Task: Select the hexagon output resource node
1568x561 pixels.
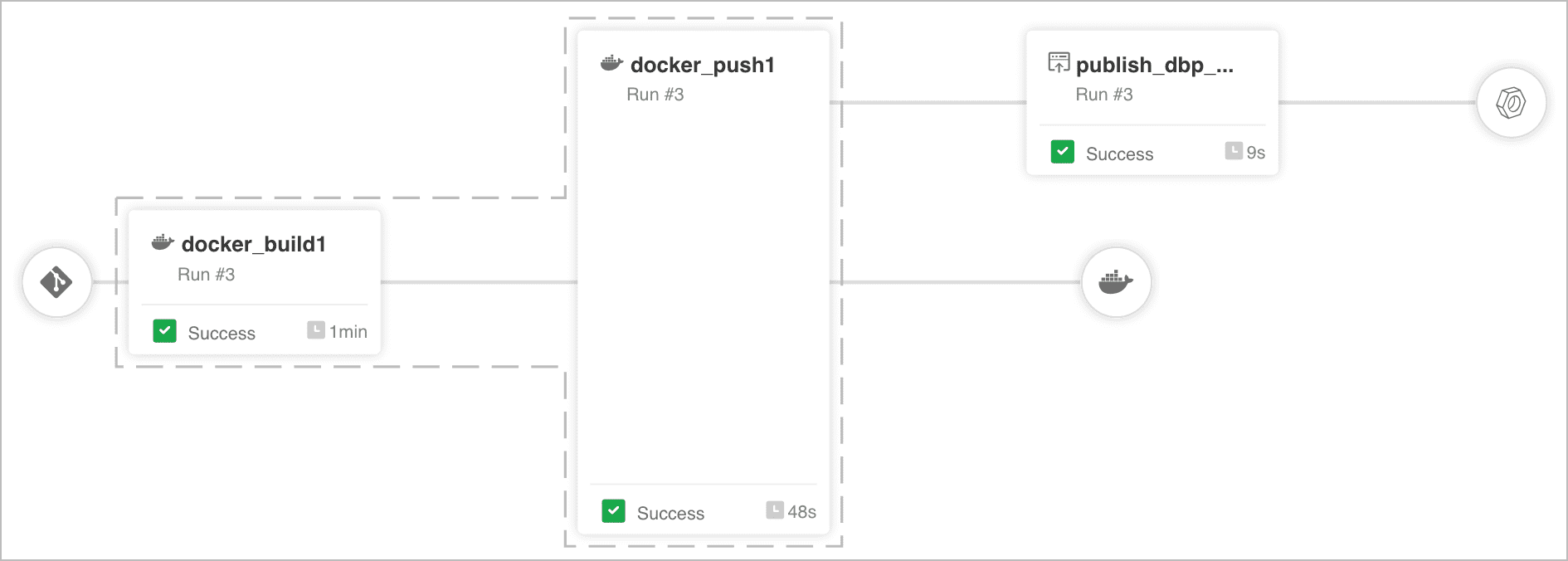Action: tap(1512, 103)
